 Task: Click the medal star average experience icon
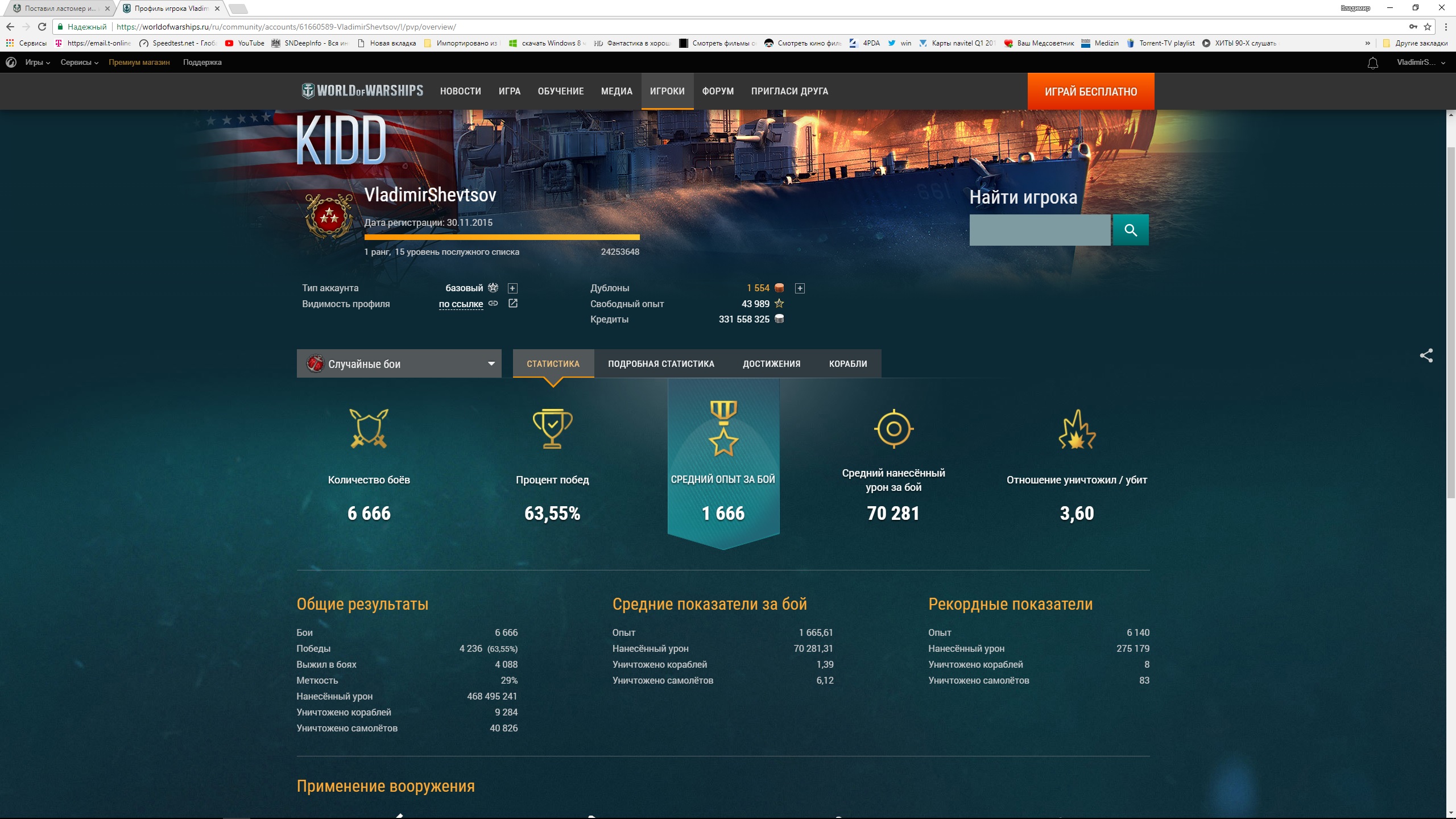tap(723, 428)
